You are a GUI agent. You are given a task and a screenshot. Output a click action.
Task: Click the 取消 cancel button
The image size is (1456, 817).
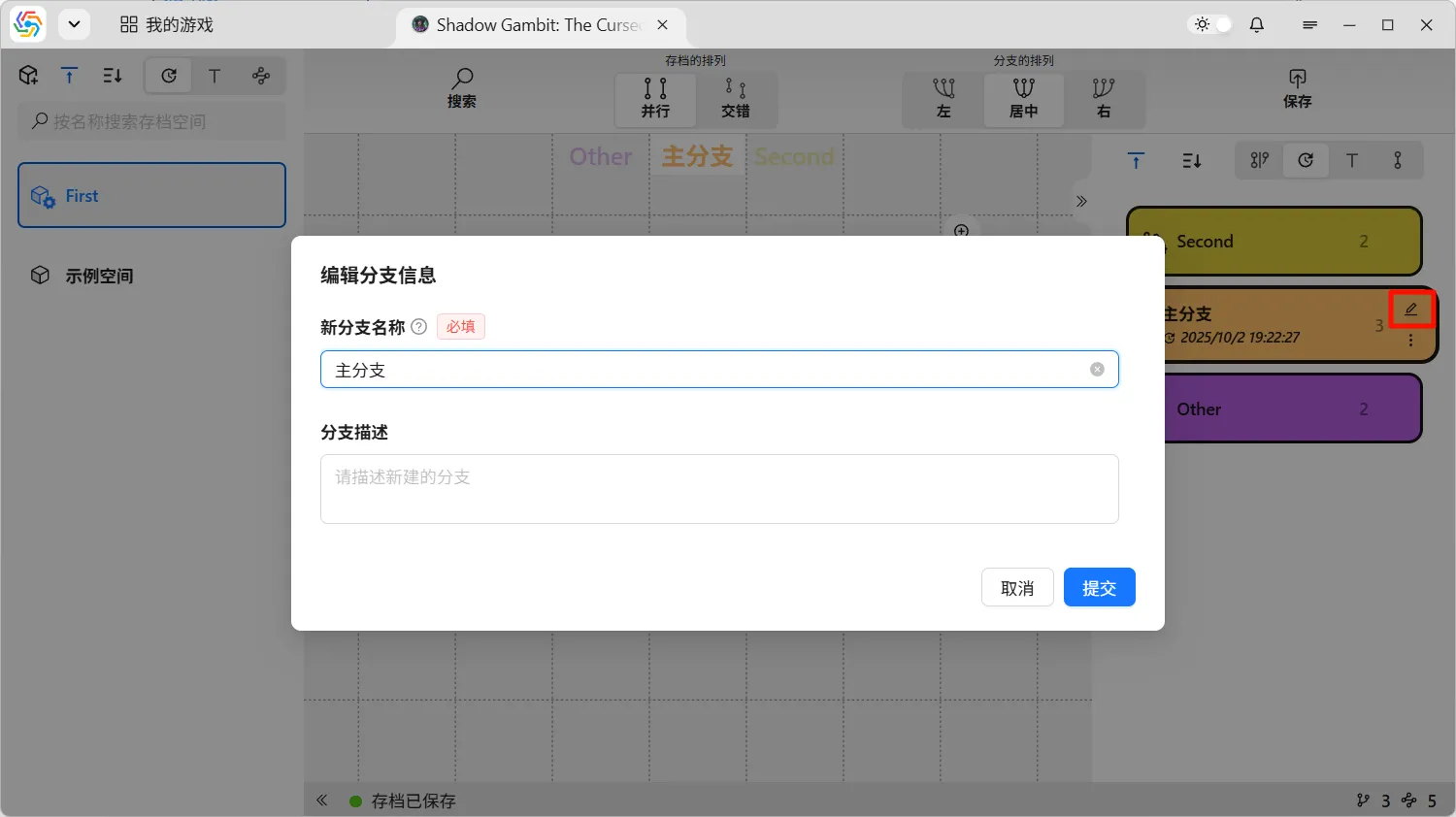pos(1017,588)
